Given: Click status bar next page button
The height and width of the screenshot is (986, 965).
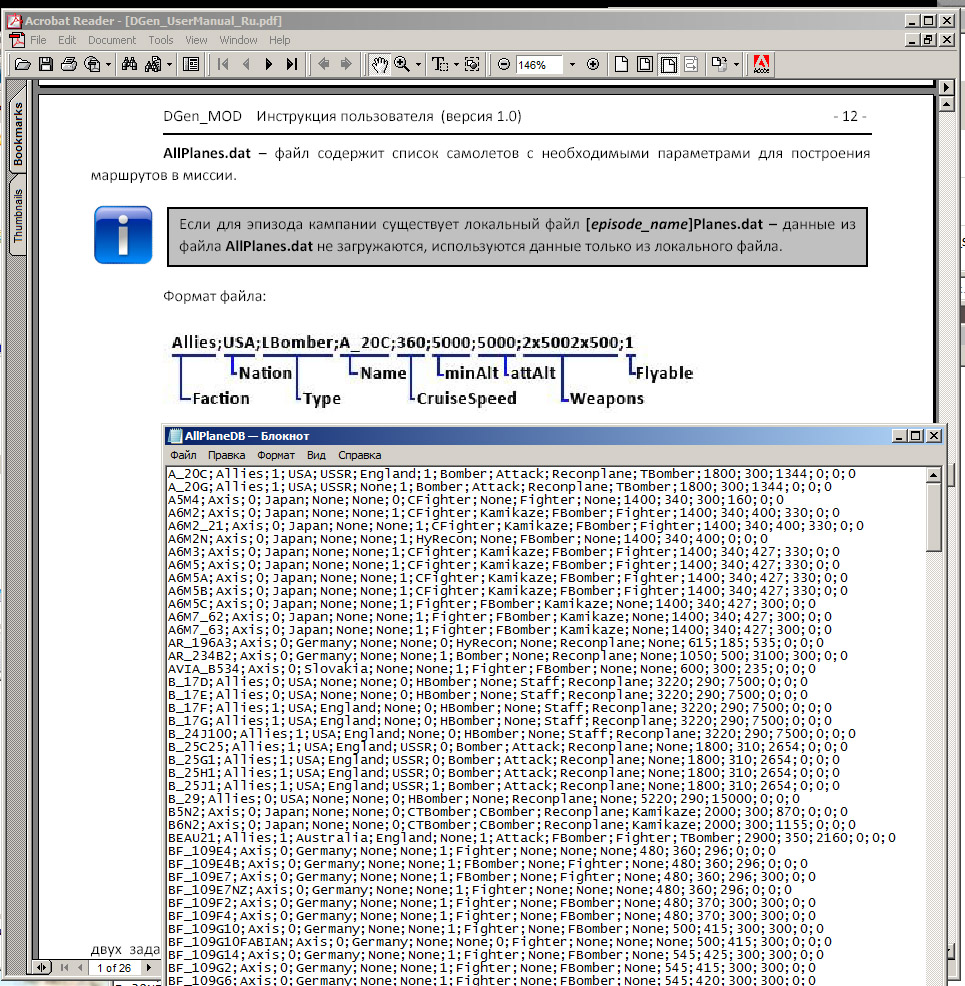Looking at the screenshot, I should coord(148,968).
